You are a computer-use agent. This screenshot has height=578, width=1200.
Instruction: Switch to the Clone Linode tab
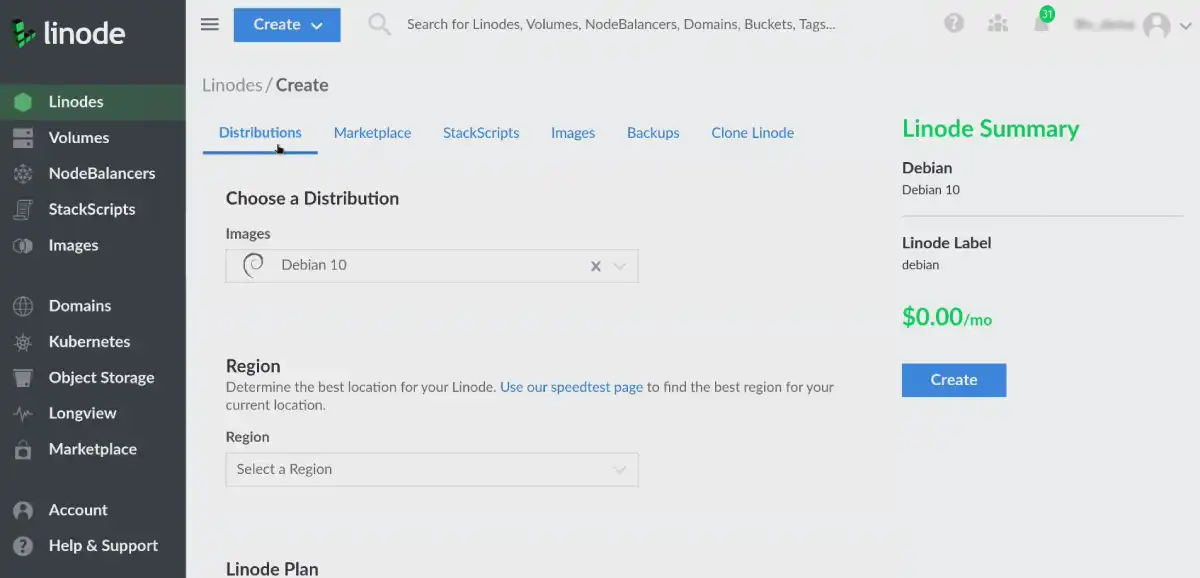pyautogui.click(x=753, y=133)
